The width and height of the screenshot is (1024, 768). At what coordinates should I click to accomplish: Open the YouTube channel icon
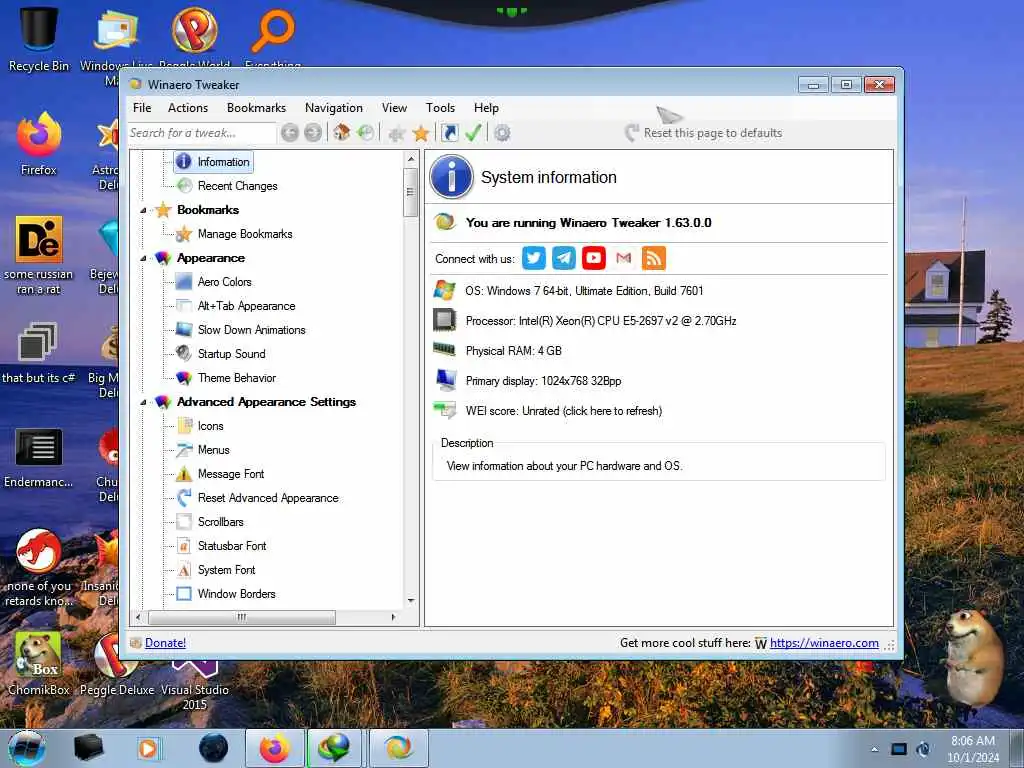(x=594, y=258)
